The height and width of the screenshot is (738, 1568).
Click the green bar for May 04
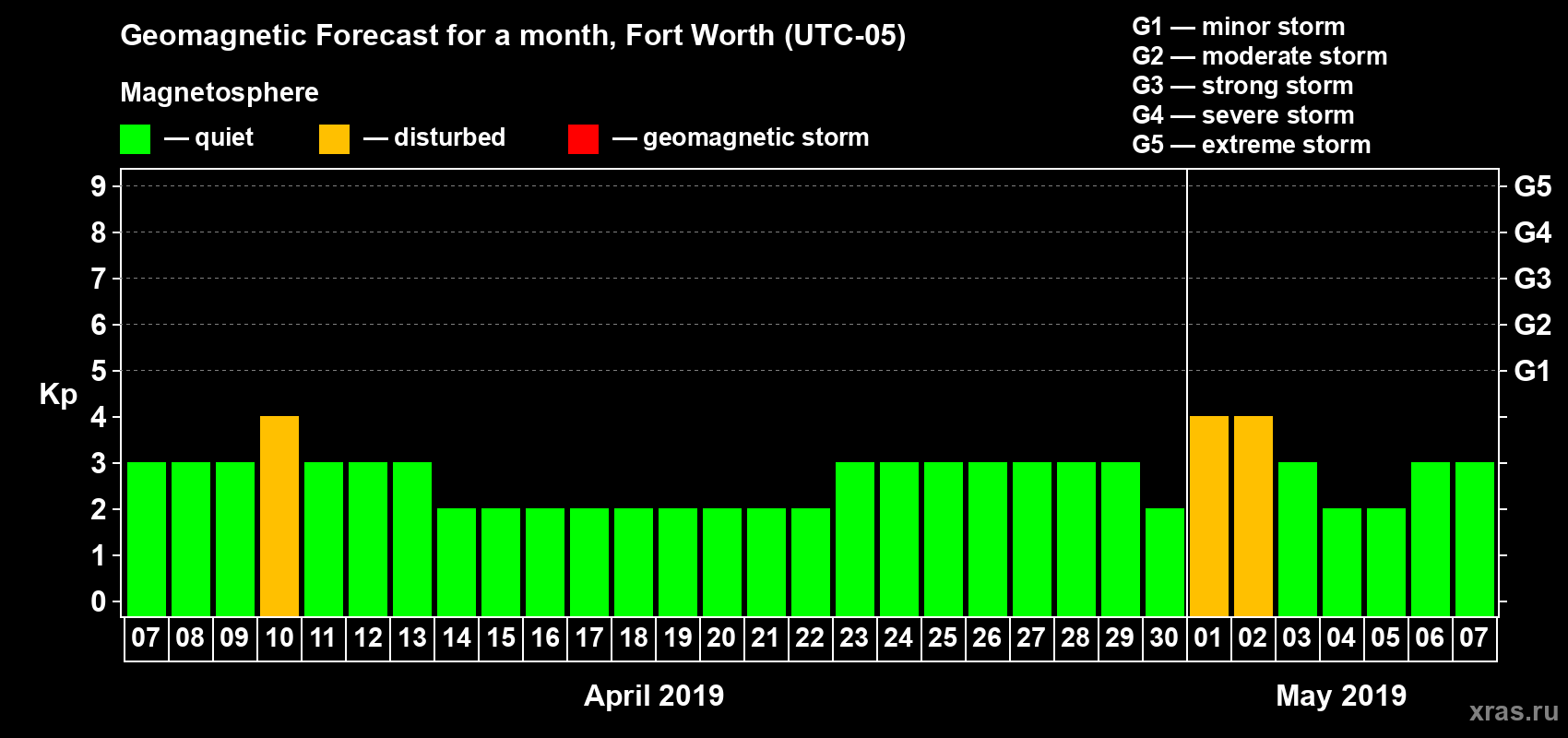pos(1342,563)
